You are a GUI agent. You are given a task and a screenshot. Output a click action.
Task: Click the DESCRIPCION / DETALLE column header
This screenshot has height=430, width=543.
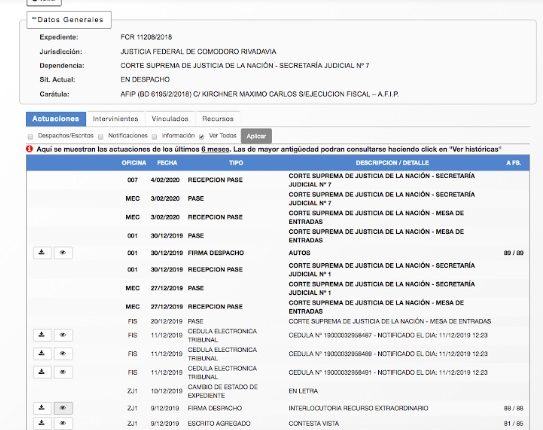(x=392, y=163)
